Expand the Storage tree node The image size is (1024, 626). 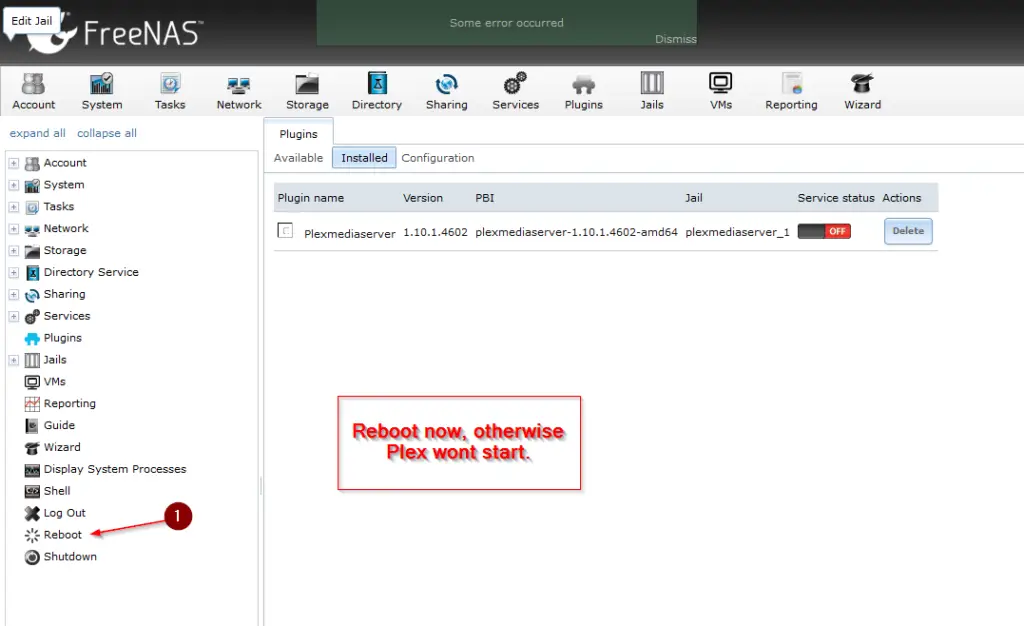tap(14, 251)
